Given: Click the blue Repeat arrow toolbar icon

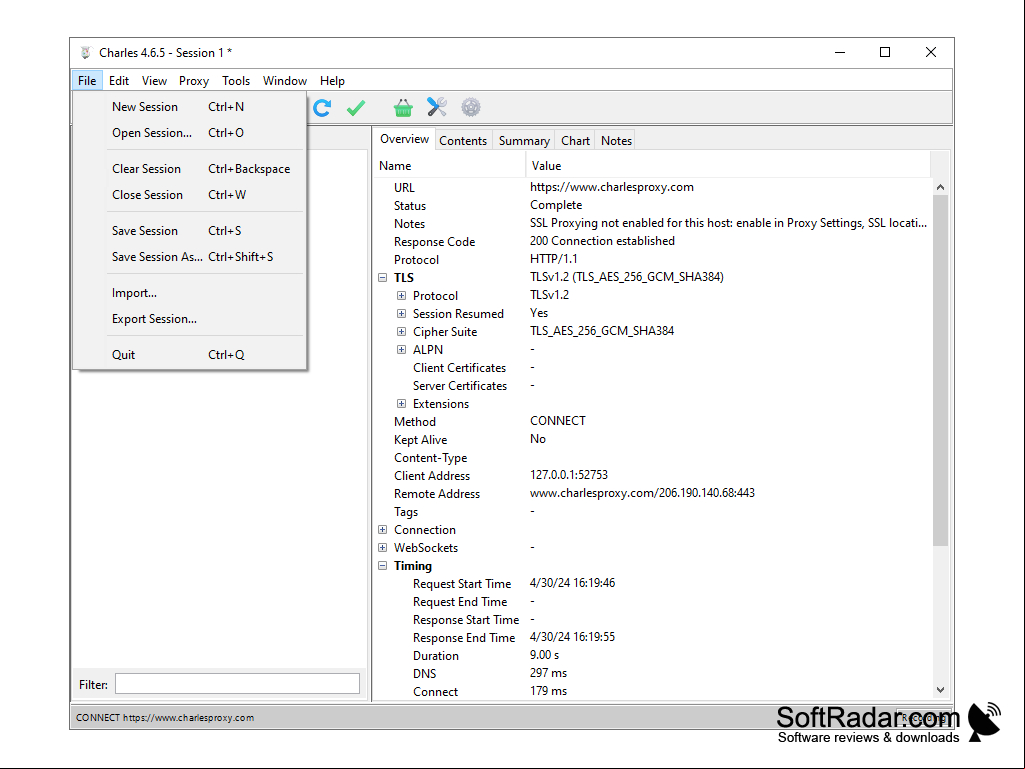Looking at the screenshot, I should [x=322, y=108].
